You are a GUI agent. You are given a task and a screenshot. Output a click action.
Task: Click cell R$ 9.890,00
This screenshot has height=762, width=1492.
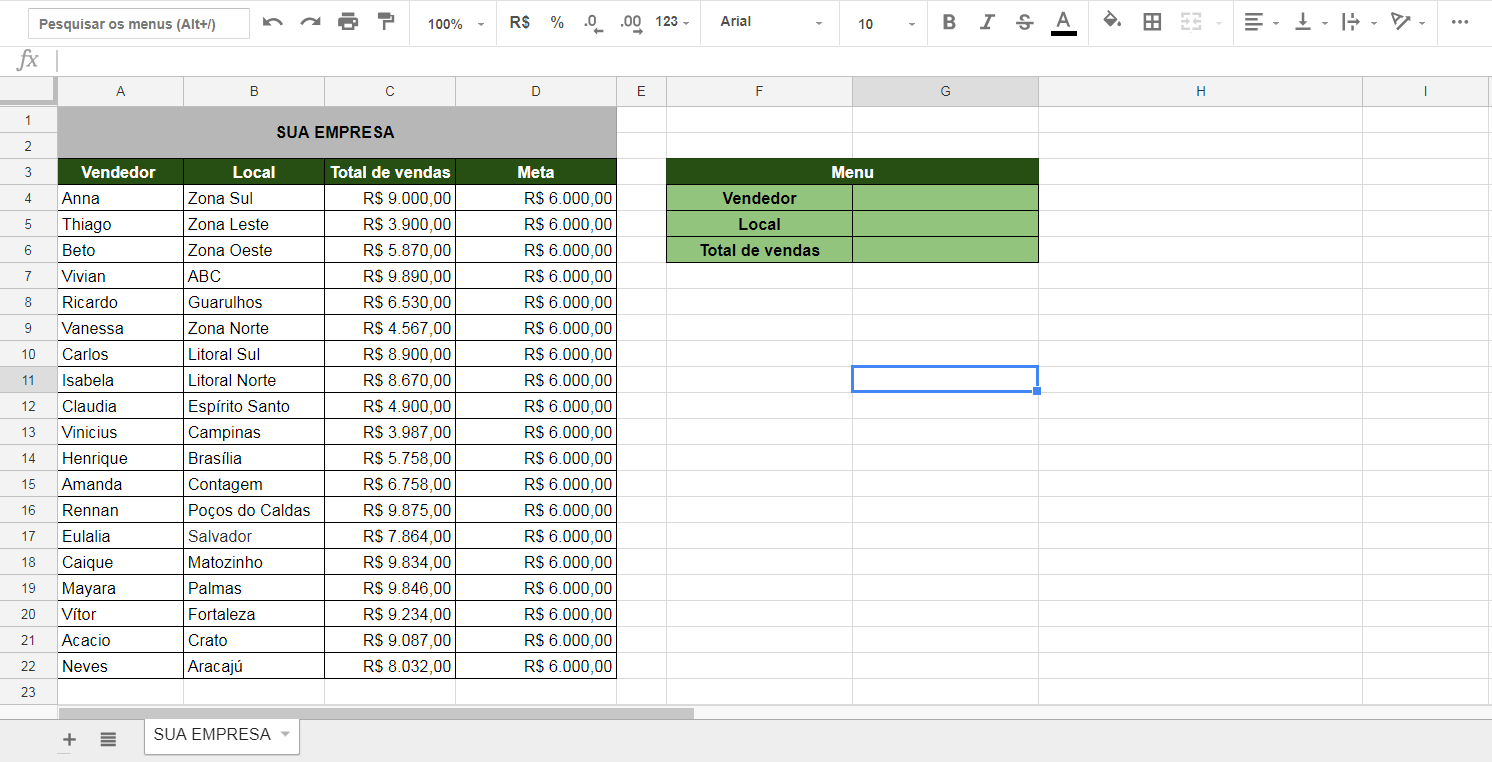pos(390,276)
